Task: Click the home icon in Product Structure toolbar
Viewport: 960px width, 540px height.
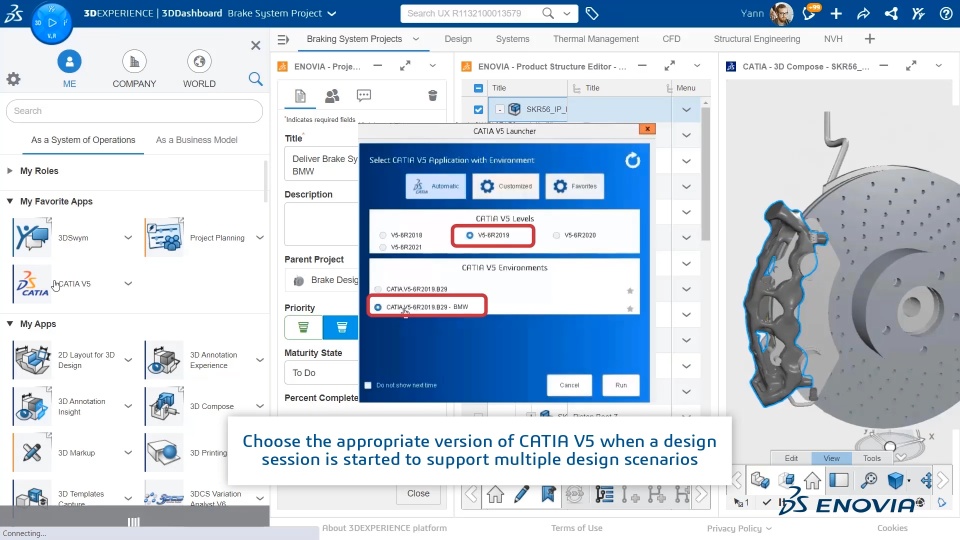Action: 495,493
